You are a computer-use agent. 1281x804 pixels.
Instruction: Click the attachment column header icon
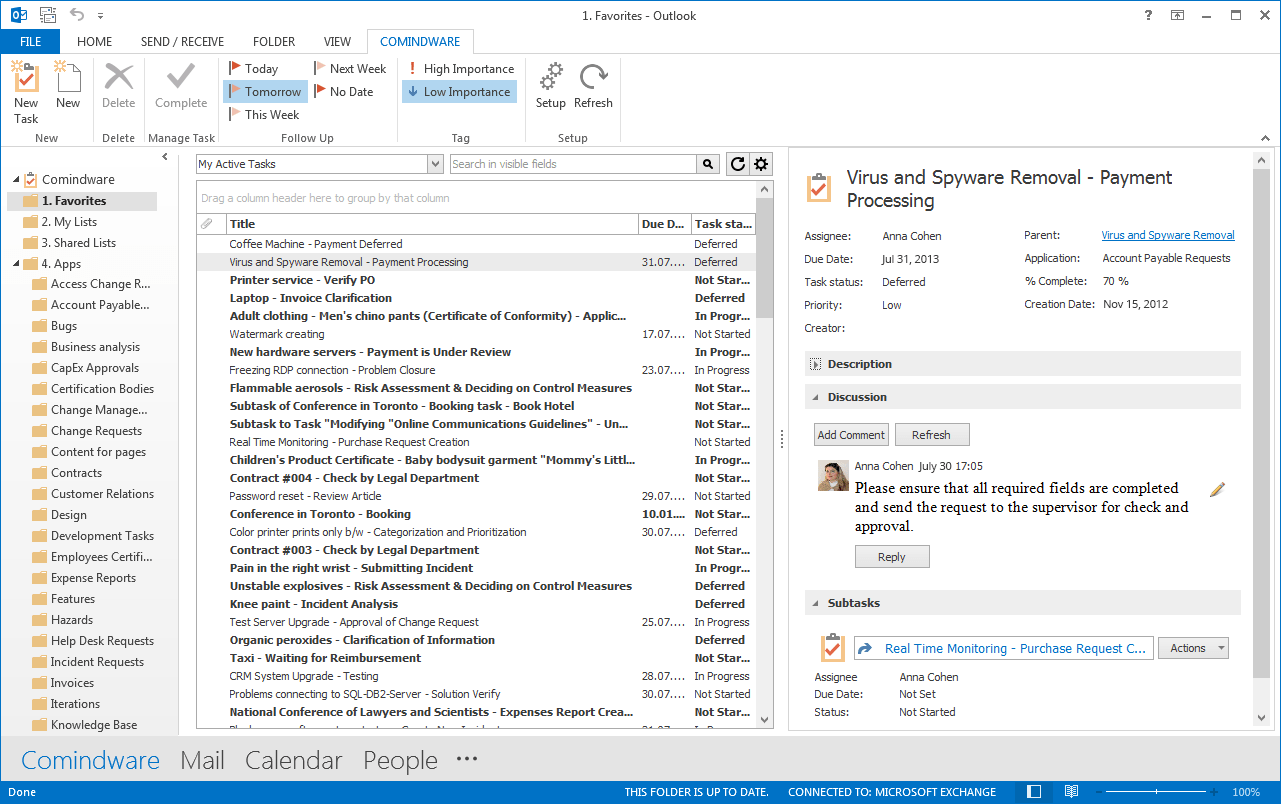pyautogui.click(x=208, y=224)
